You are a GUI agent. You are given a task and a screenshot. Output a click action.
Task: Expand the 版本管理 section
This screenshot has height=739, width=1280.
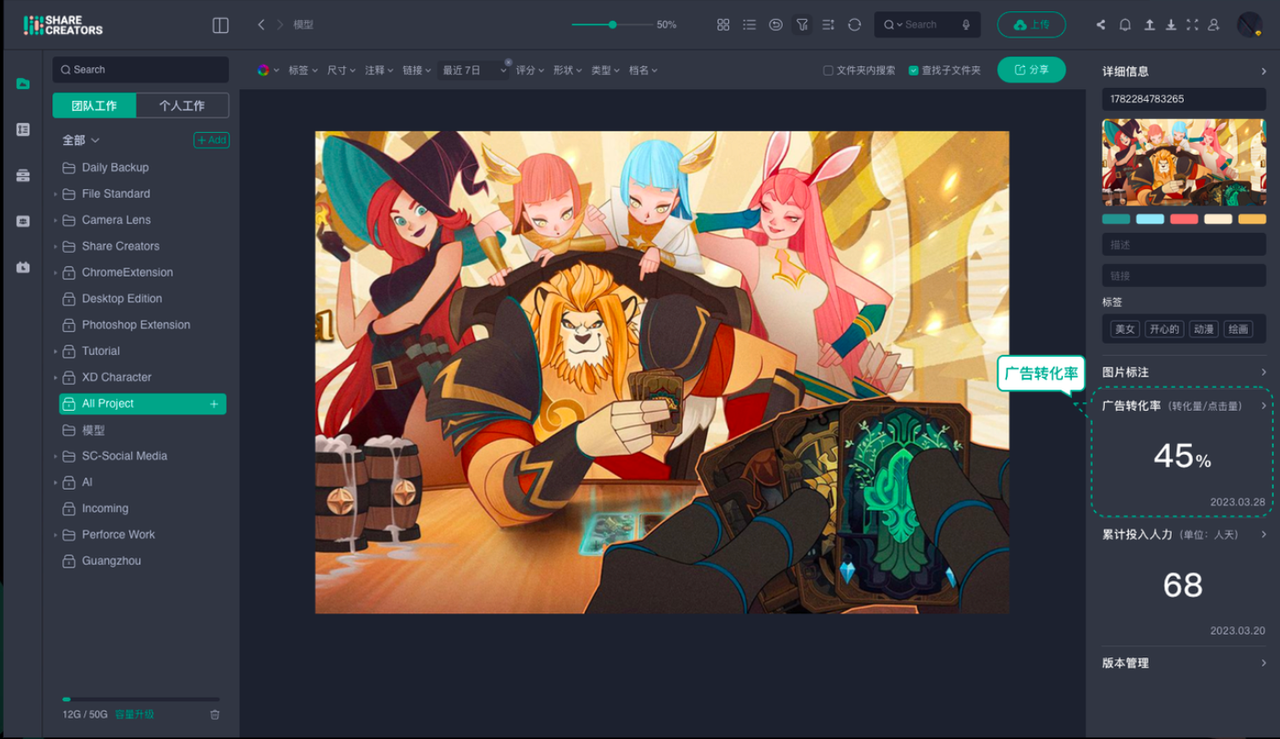[x=1263, y=663]
